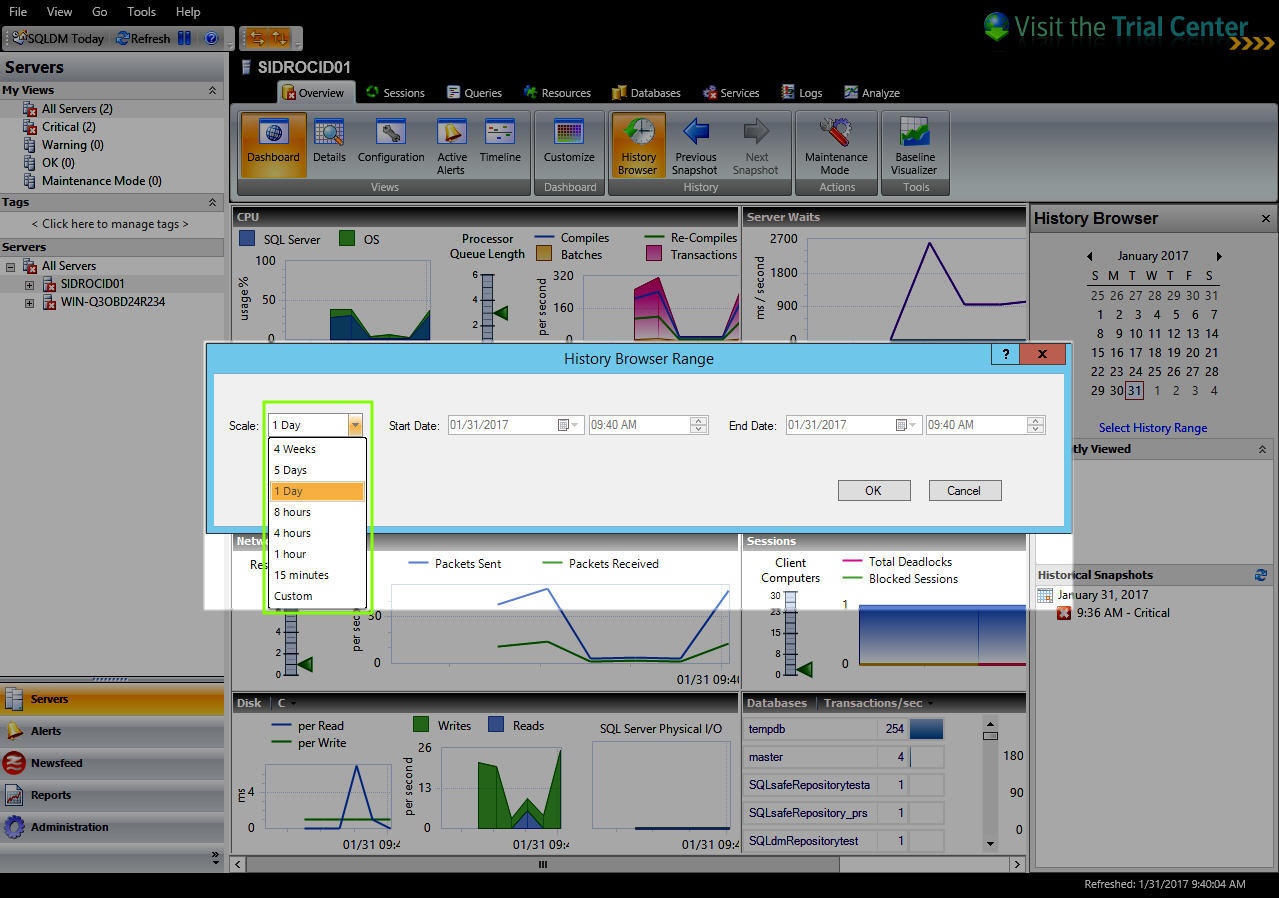The height and width of the screenshot is (898, 1279).
Task: Select date 31 in January calendar
Action: tap(1134, 391)
